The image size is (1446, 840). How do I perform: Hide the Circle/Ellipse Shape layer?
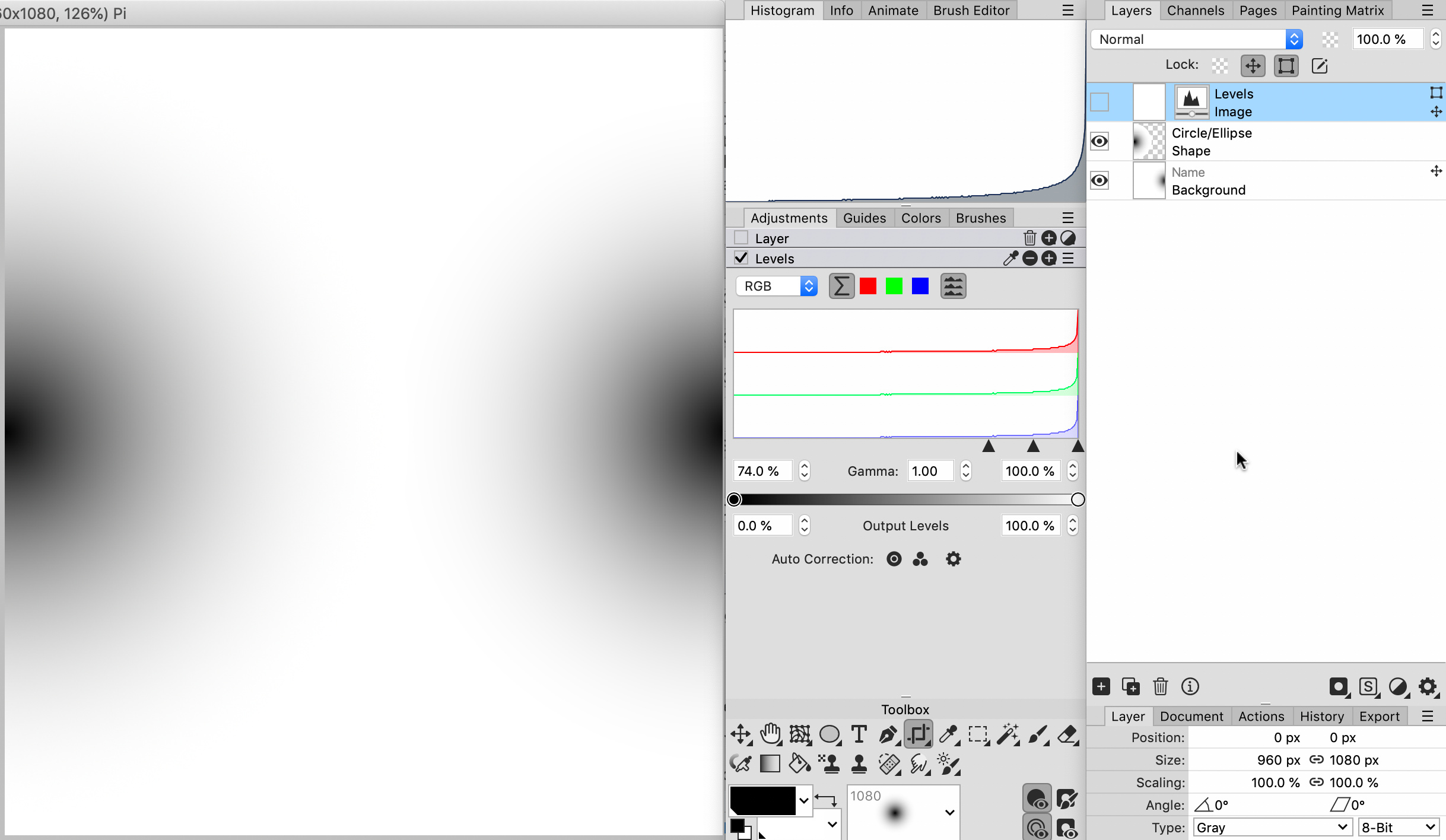pyautogui.click(x=1099, y=141)
